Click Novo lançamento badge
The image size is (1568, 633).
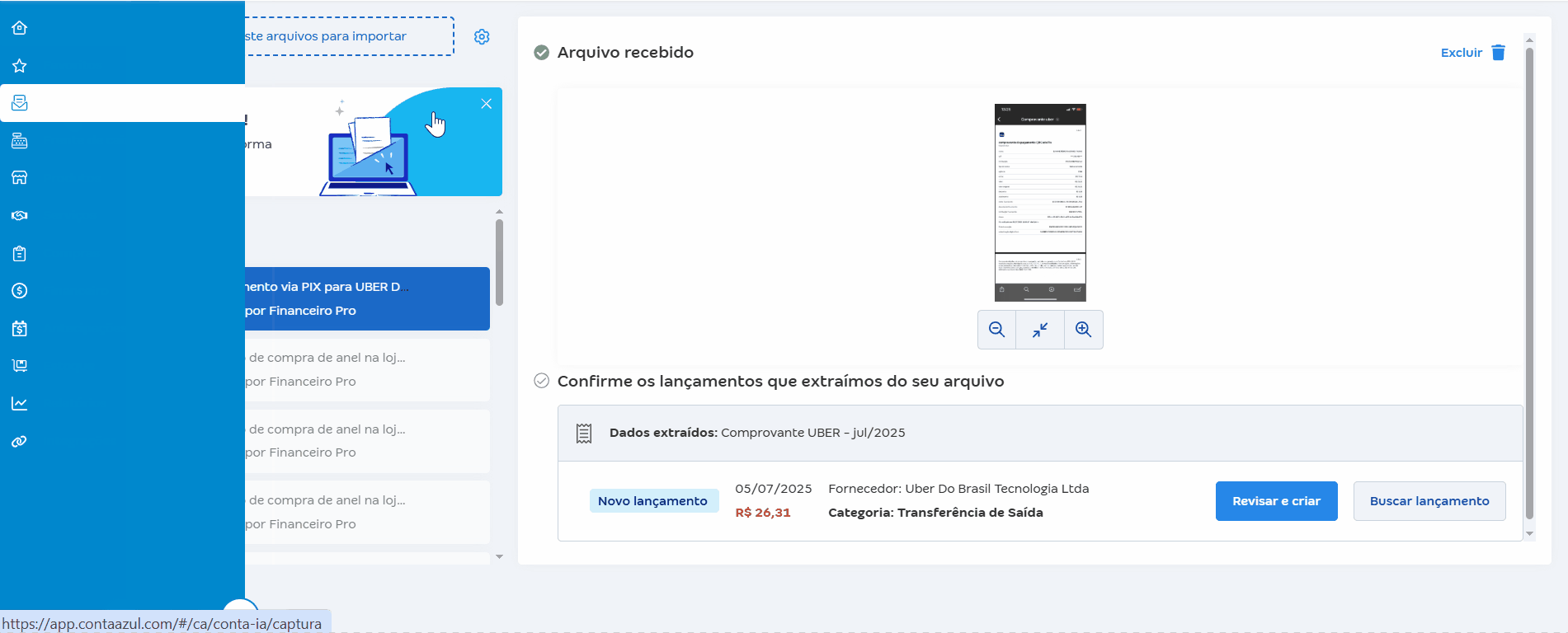(653, 501)
